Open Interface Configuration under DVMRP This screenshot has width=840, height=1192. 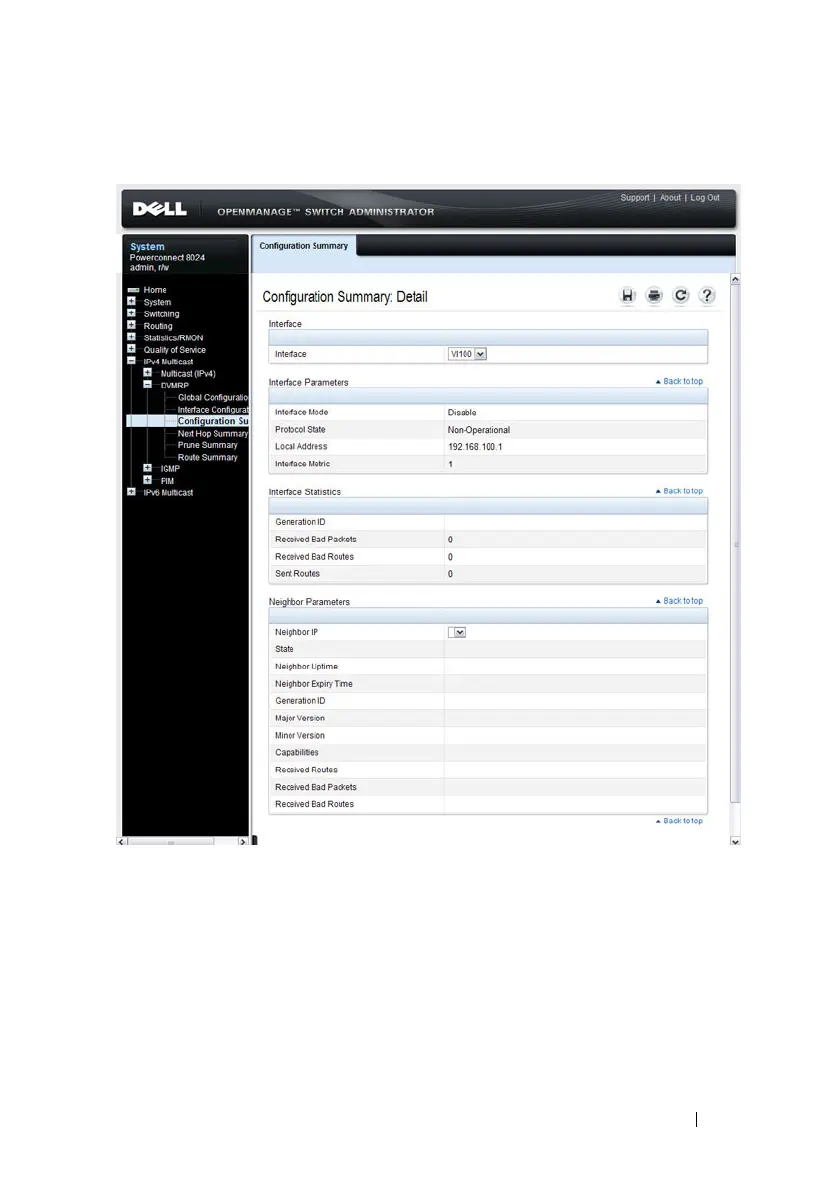(x=213, y=410)
